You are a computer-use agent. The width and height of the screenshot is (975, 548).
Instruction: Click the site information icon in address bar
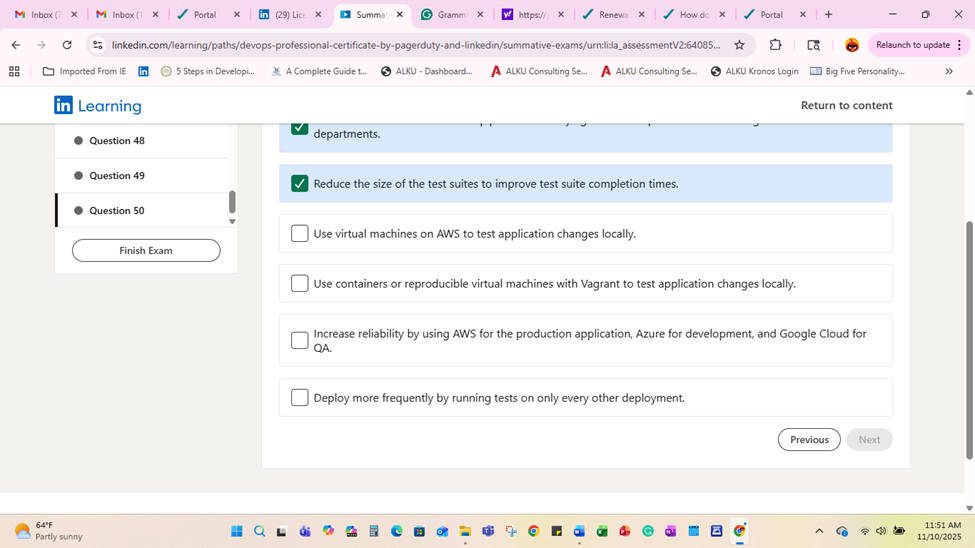tap(98, 45)
